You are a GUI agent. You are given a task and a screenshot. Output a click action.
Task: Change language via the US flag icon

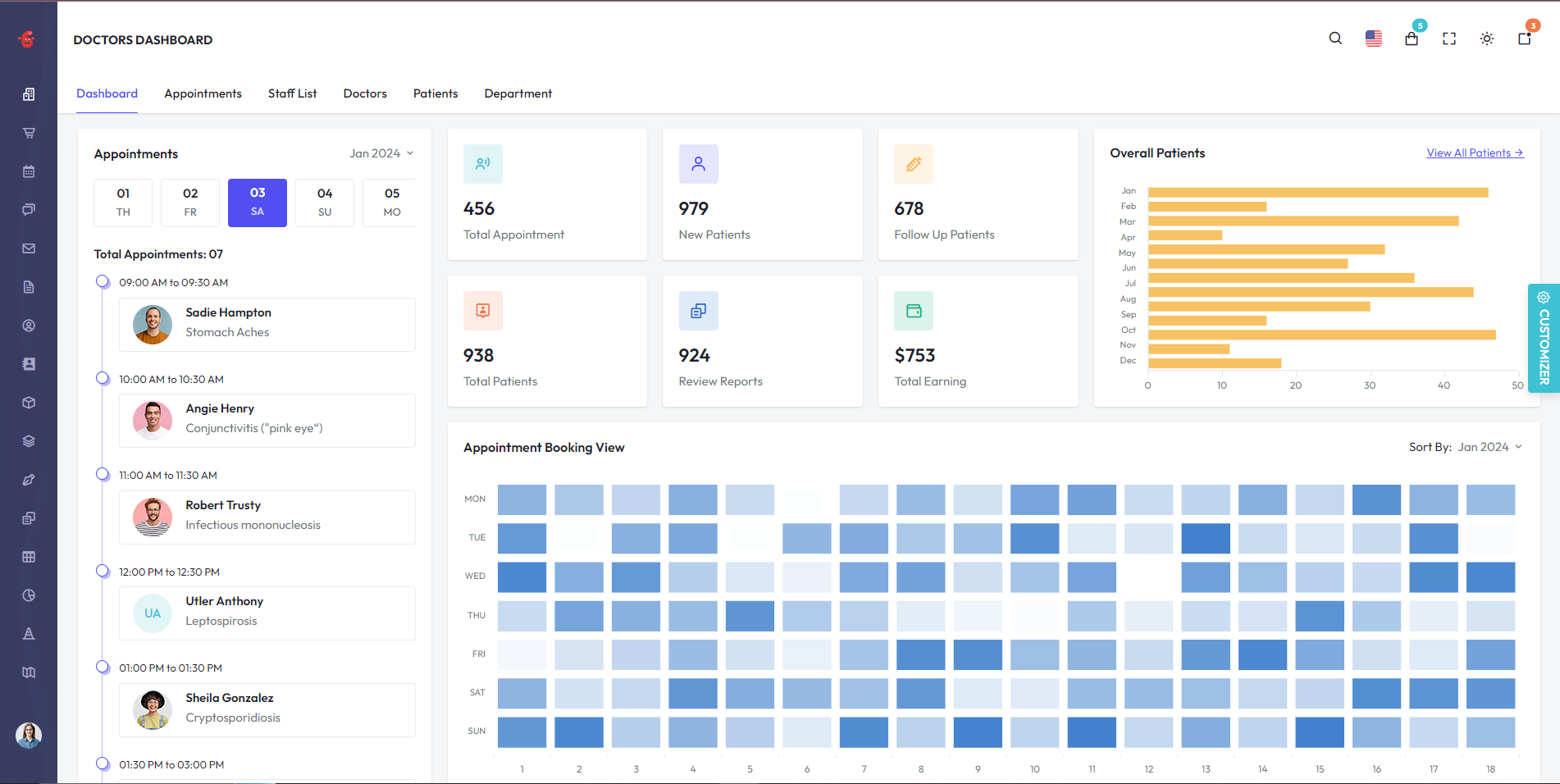[1374, 39]
